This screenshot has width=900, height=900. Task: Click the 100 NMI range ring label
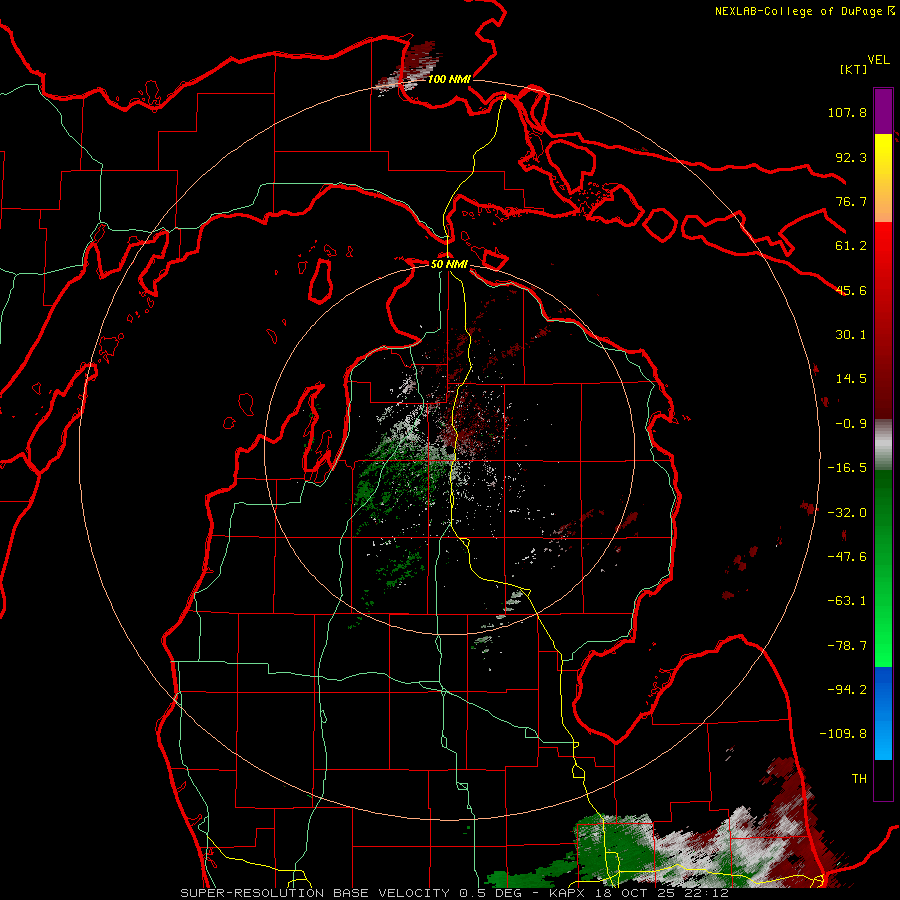click(449, 79)
